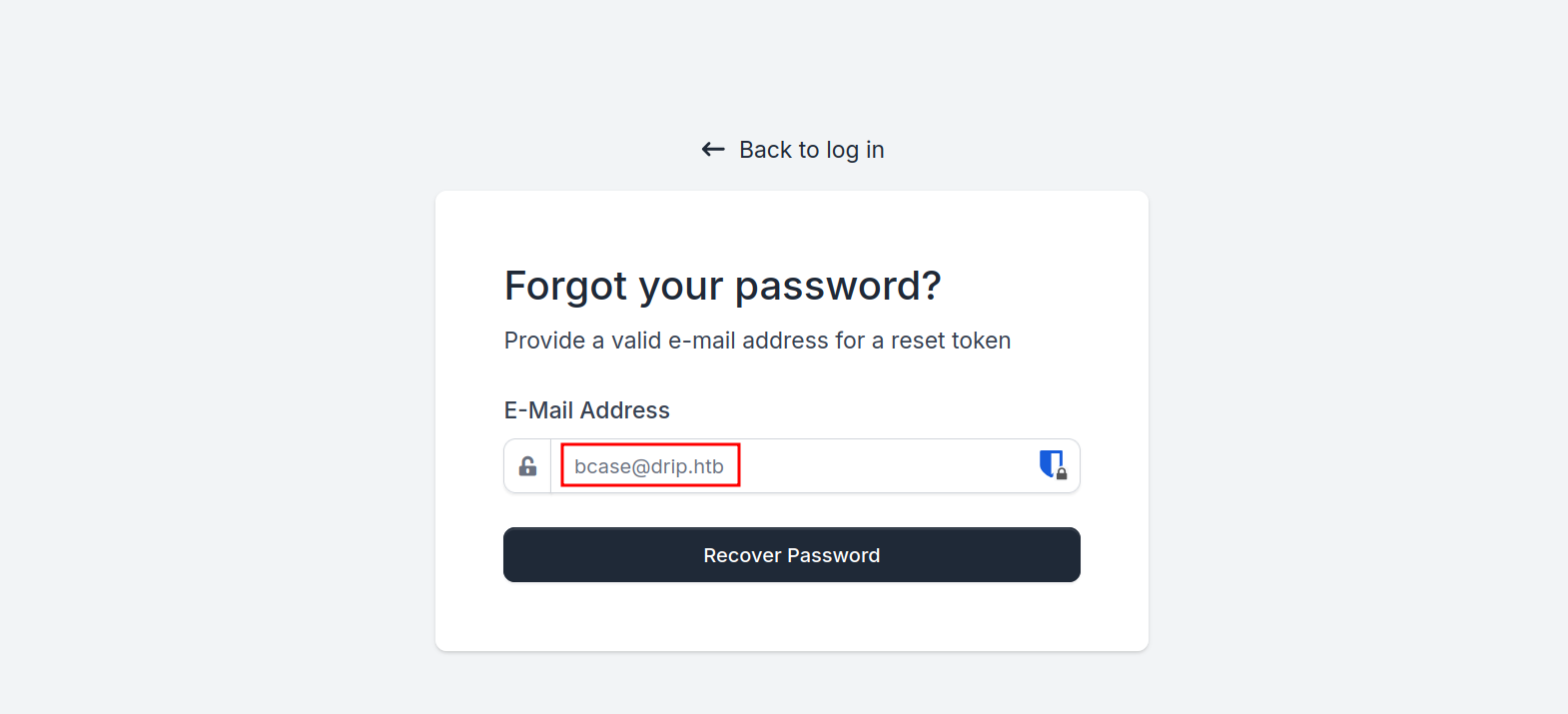The height and width of the screenshot is (714, 1568).
Task: Click empty white card area under Recover button
Action: (792, 617)
